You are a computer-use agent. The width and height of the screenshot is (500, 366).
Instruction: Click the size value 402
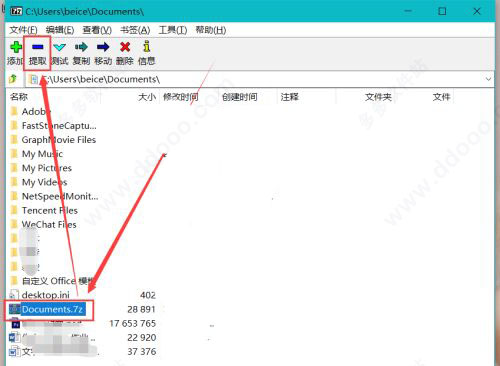[x=148, y=295]
